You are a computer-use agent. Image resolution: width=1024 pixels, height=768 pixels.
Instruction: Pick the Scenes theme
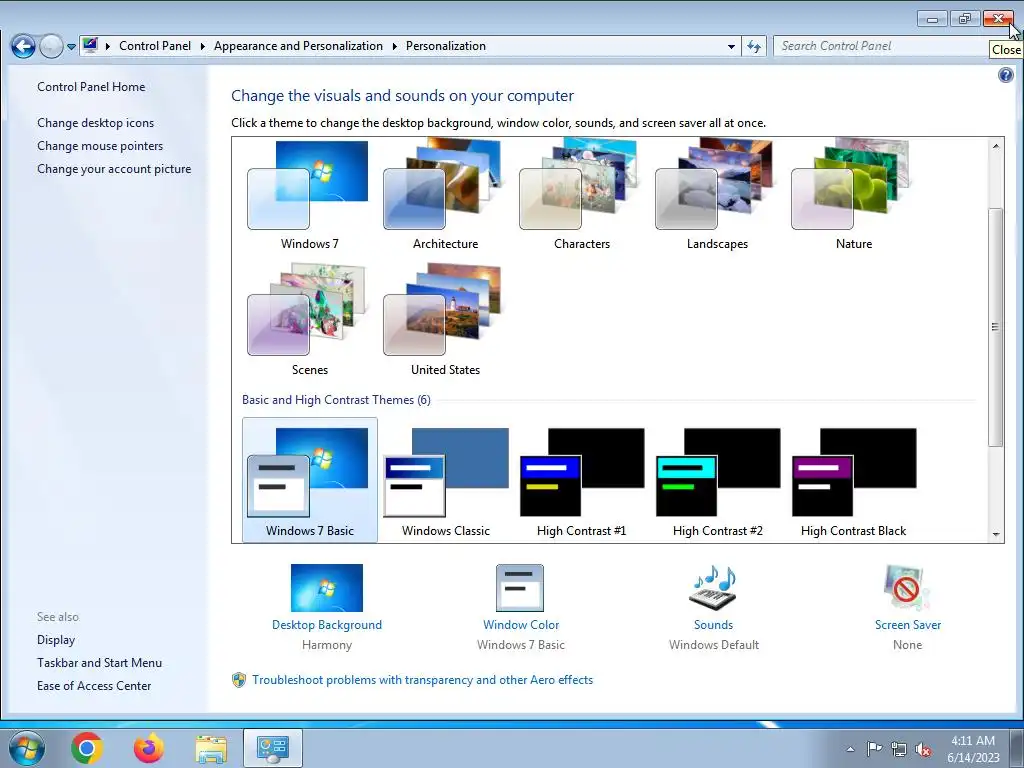click(309, 320)
